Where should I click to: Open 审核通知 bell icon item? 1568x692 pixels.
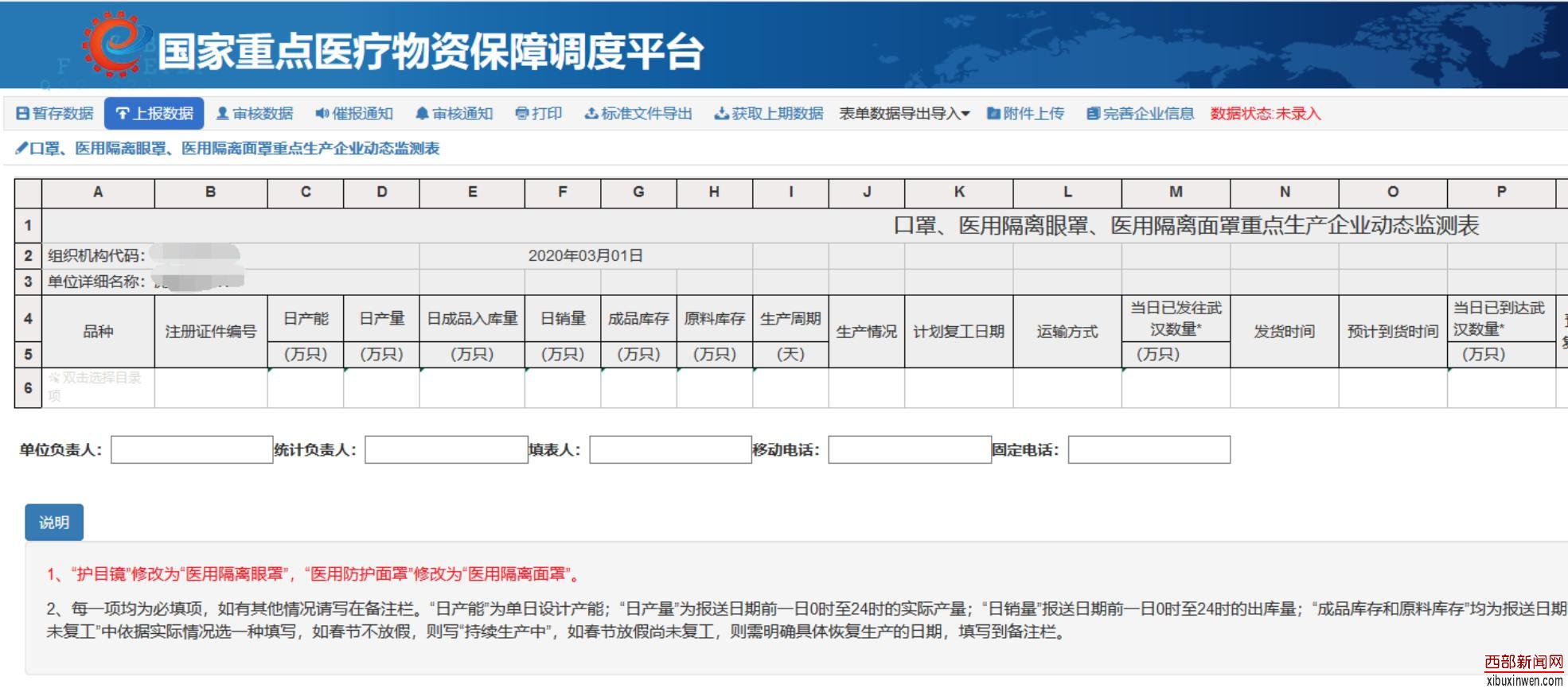(x=423, y=114)
